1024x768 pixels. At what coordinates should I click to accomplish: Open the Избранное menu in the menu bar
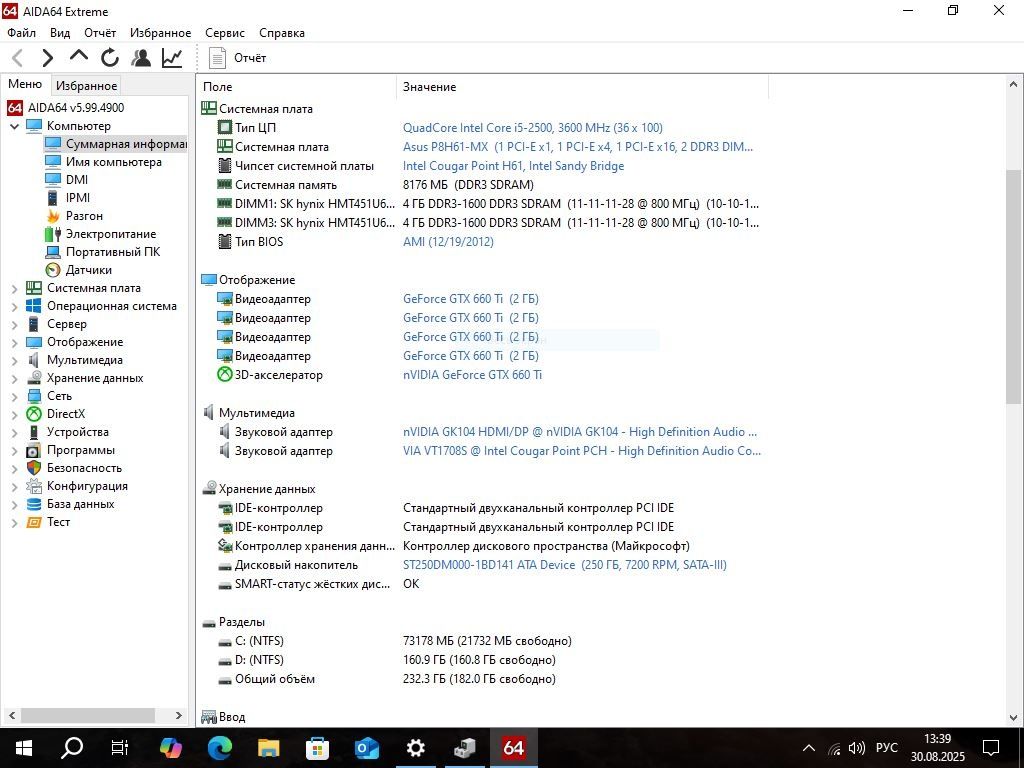point(161,33)
